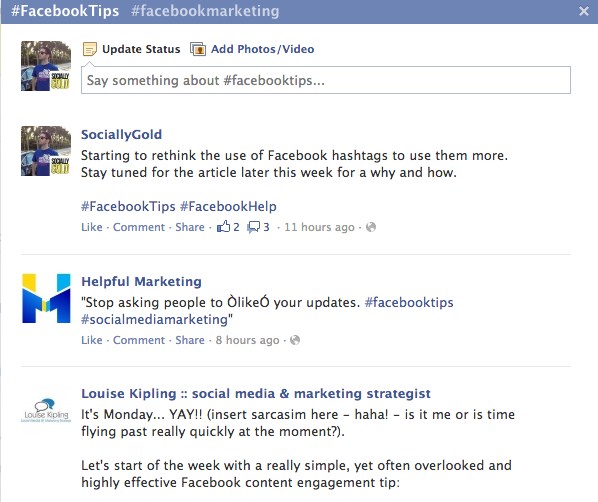Click the Update Status note icon
The width and height of the screenshot is (598, 502).
(x=90, y=49)
